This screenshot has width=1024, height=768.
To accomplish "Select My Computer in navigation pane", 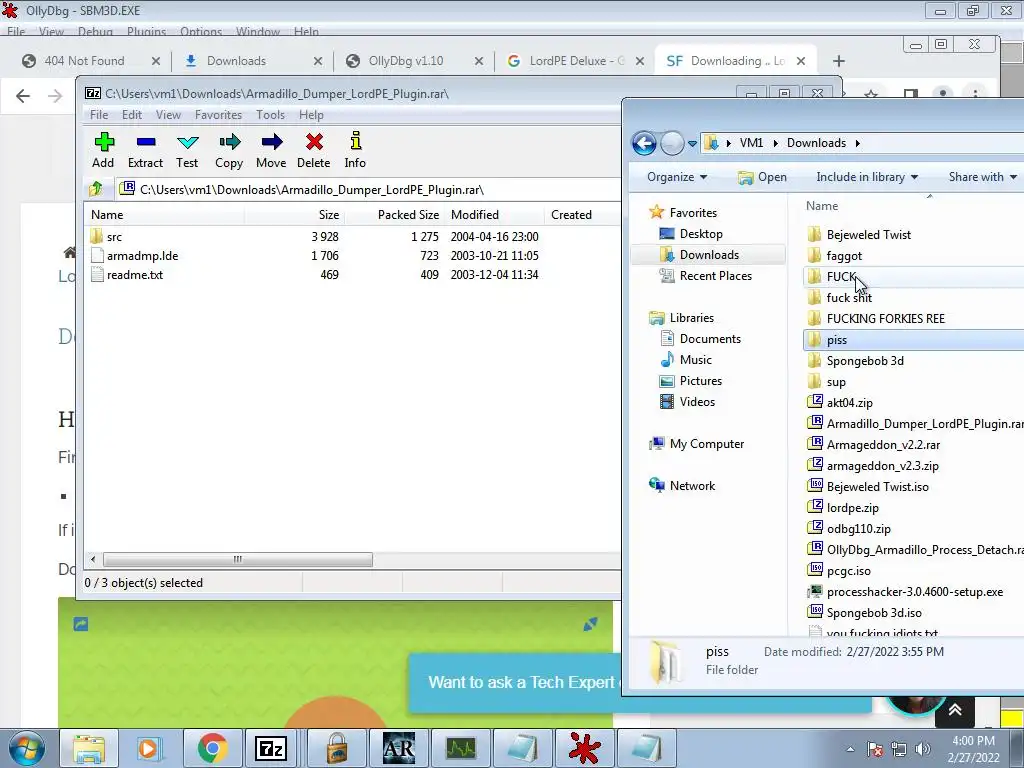I will pos(707,444).
